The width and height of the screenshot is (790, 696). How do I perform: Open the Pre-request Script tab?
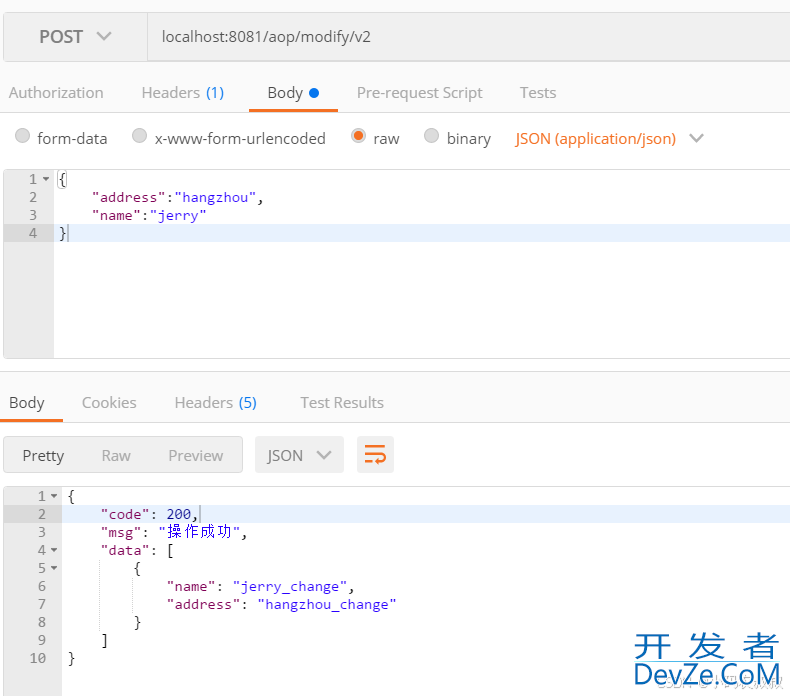tap(420, 93)
